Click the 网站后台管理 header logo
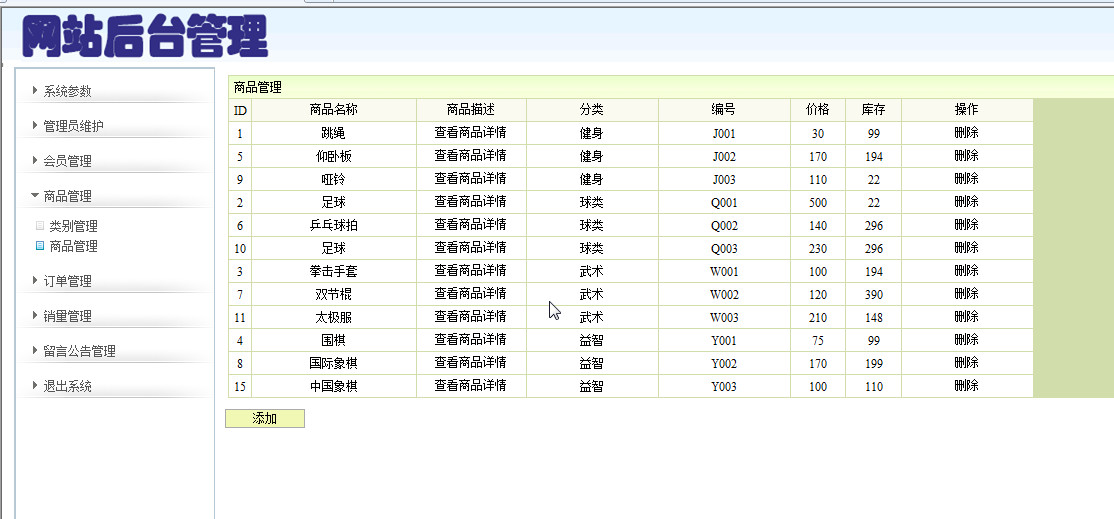 (x=145, y=35)
